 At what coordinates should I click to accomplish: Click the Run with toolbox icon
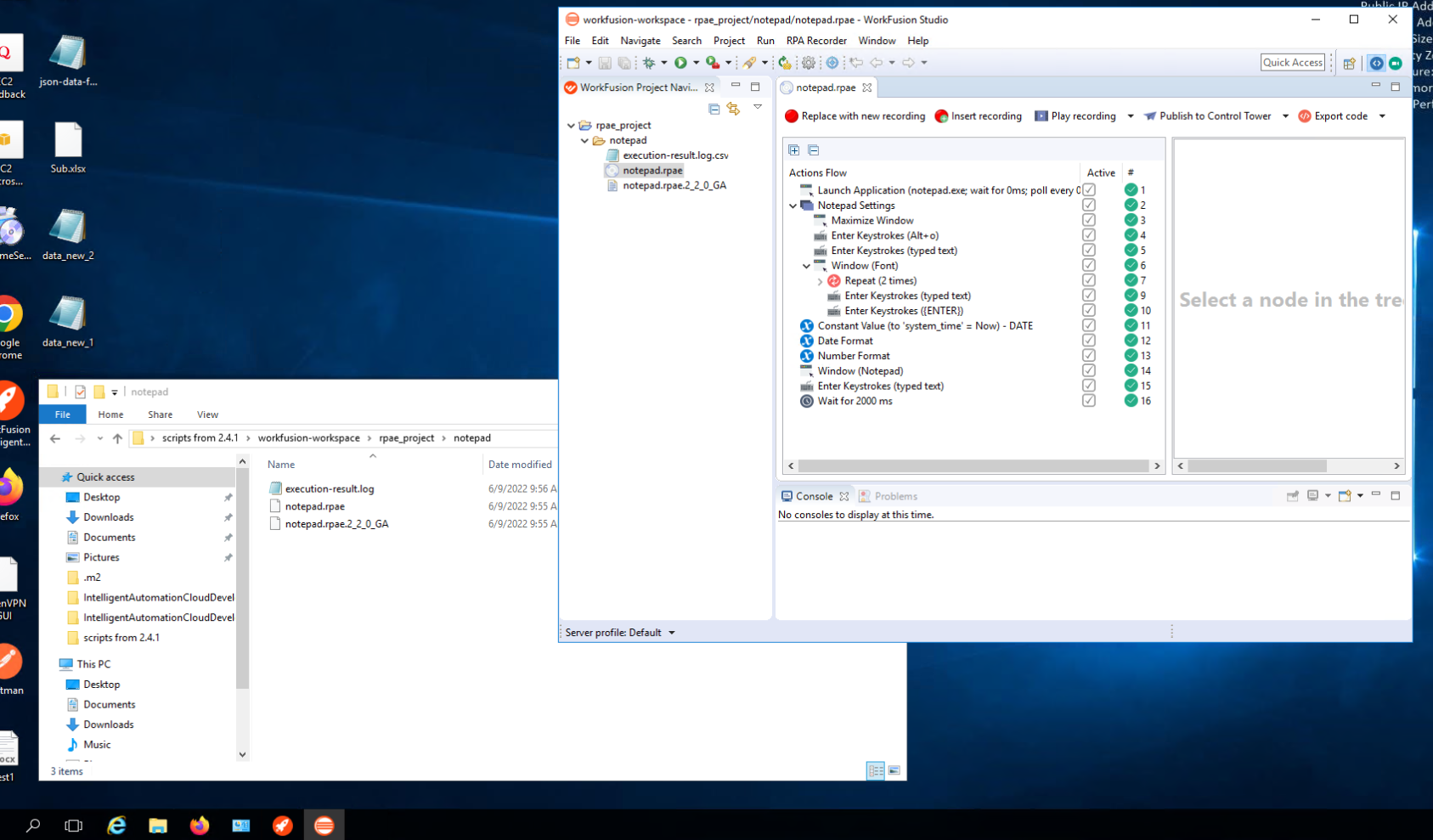click(713, 63)
